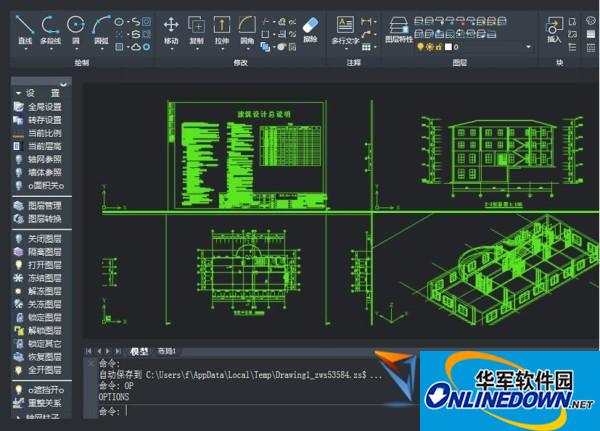Expand dropdown under 复制 tool
The width and height of the screenshot is (600, 431).
(x=197, y=49)
